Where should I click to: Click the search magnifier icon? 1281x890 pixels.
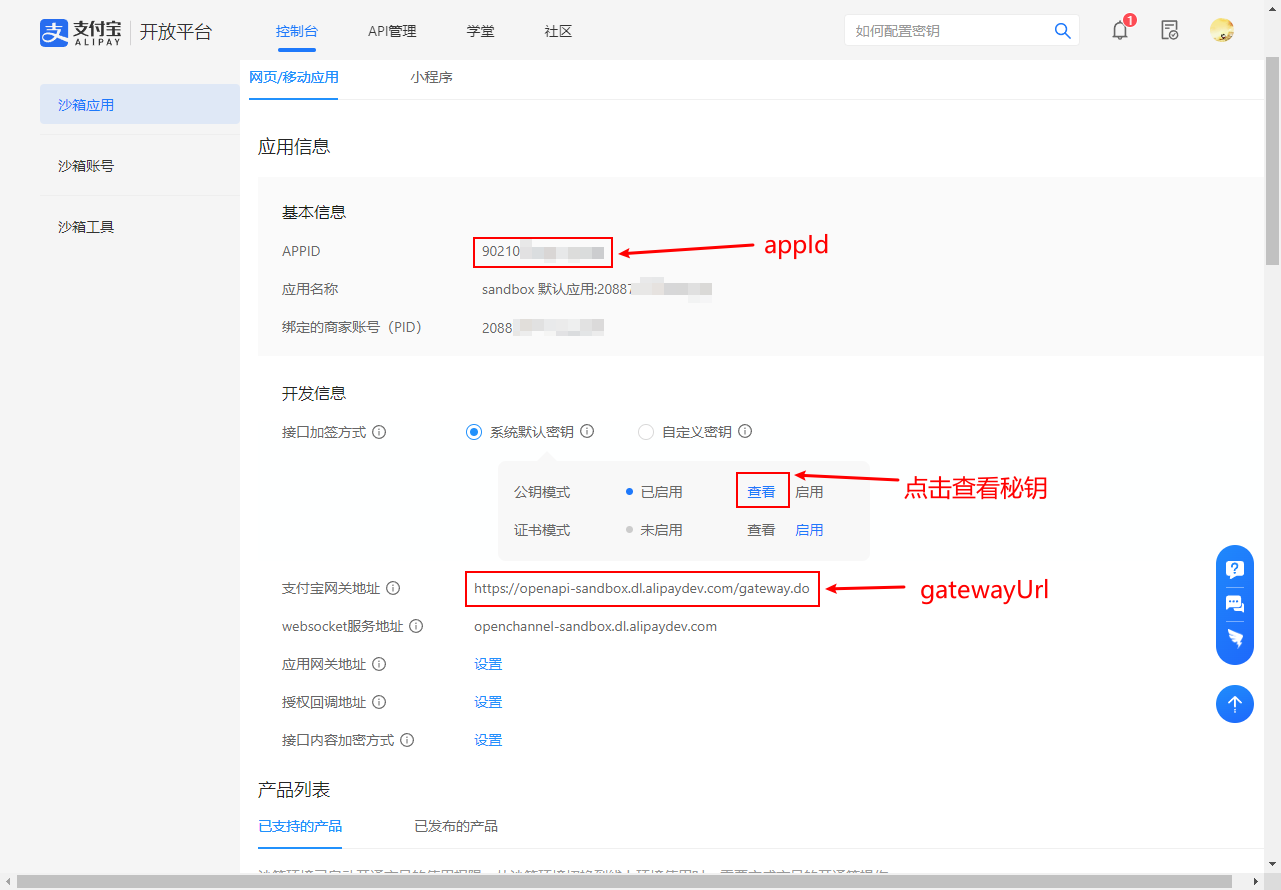(x=1063, y=31)
